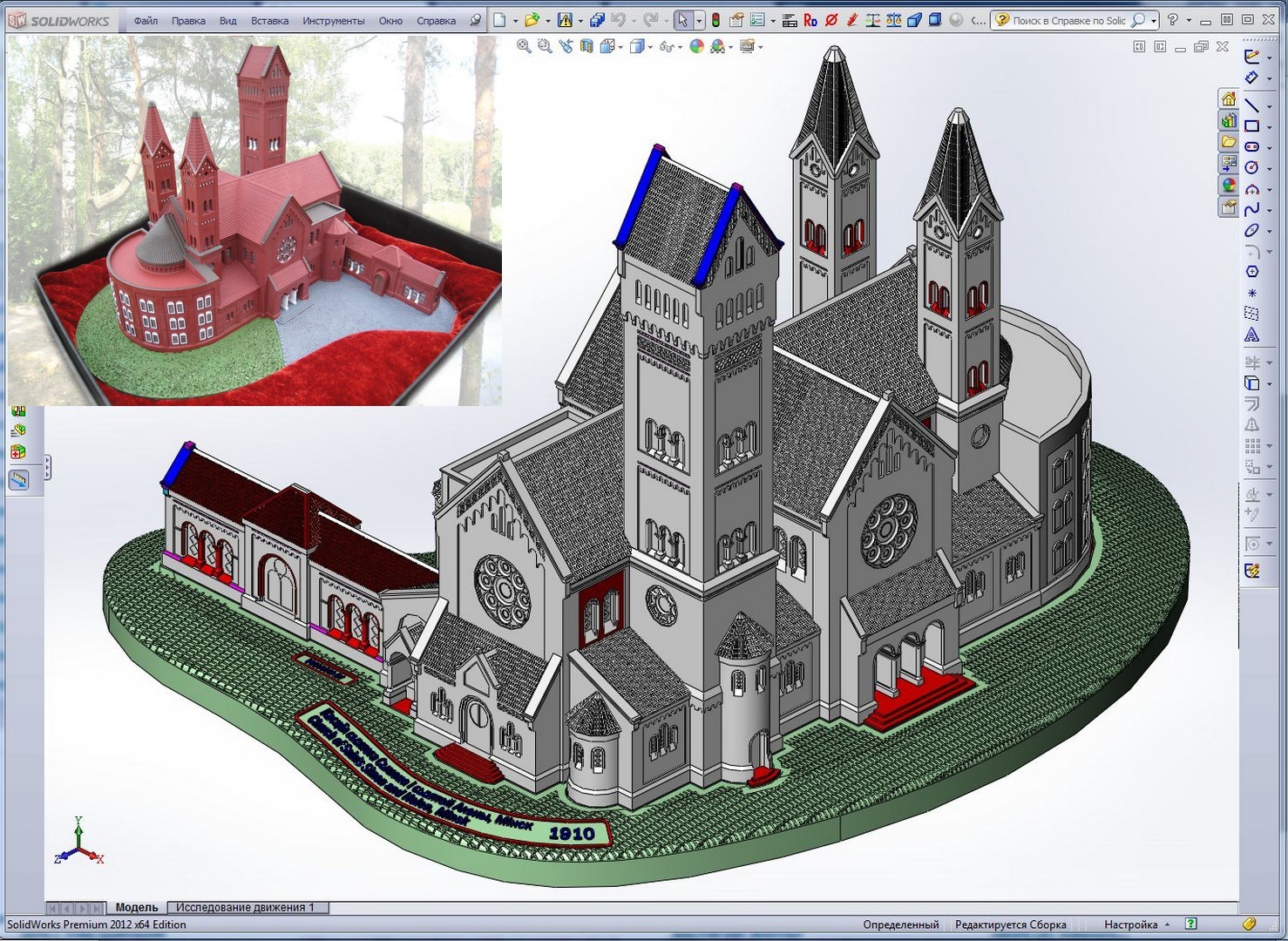Image resolution: width=1288 pixels, height=941 pixels.
Task: Open the File Properties icon
Action: [x=736, y=20]
